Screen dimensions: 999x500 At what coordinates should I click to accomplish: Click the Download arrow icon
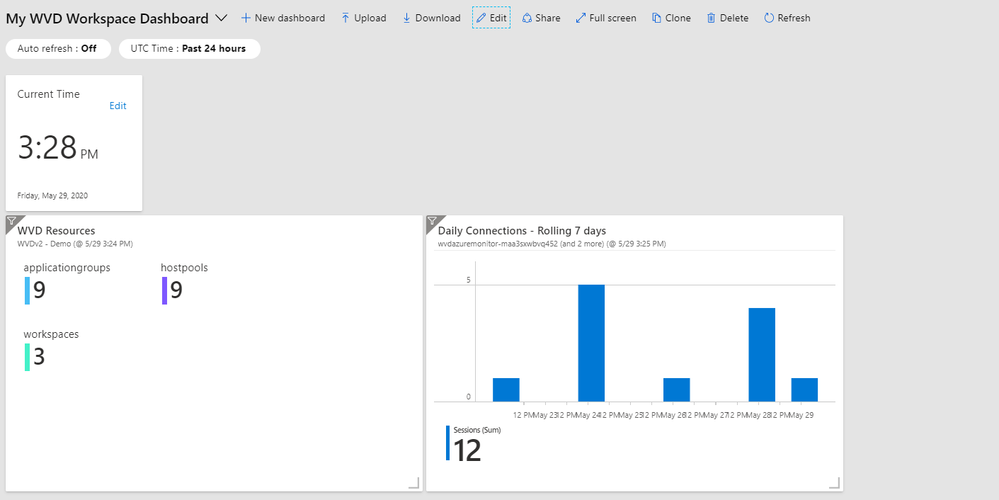coord(406,18)
